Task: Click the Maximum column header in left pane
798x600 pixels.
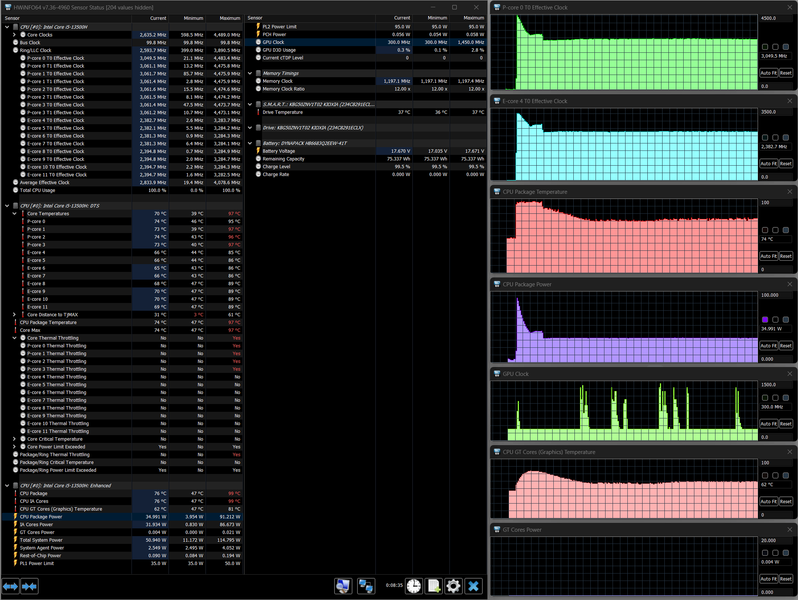Action: point(227,18)
